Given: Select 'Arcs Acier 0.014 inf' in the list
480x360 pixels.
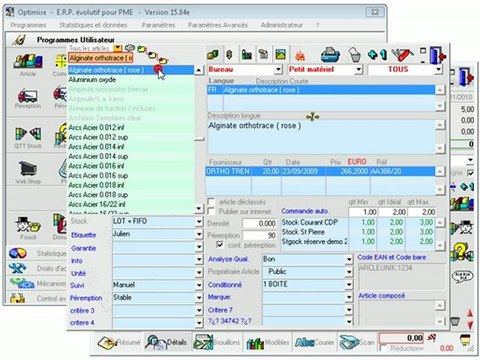Looking at the screenshot, I should coord(131,147).
